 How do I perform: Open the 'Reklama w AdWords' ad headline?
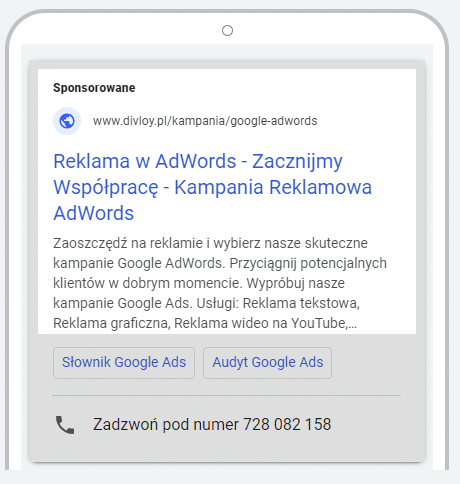click(x=212, y=187)
